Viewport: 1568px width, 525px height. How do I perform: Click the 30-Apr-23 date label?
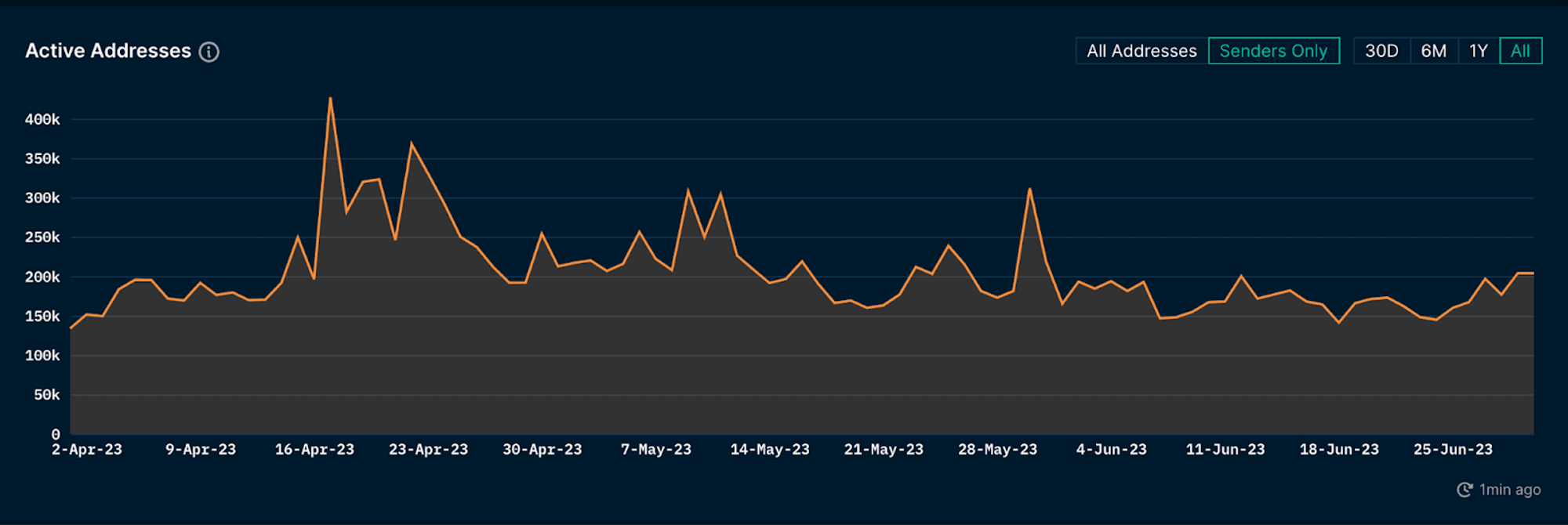[x=543, y=450]
